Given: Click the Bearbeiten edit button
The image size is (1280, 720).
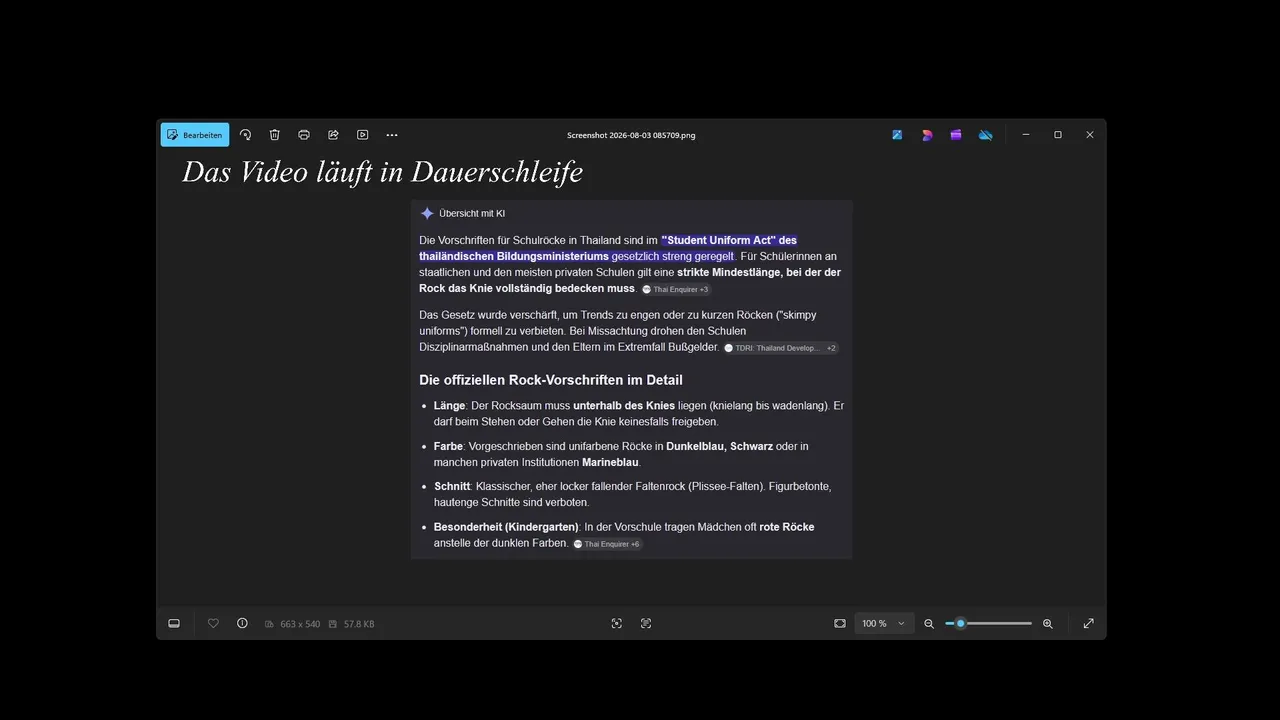Looking at the screenshot, I should 195,135.
